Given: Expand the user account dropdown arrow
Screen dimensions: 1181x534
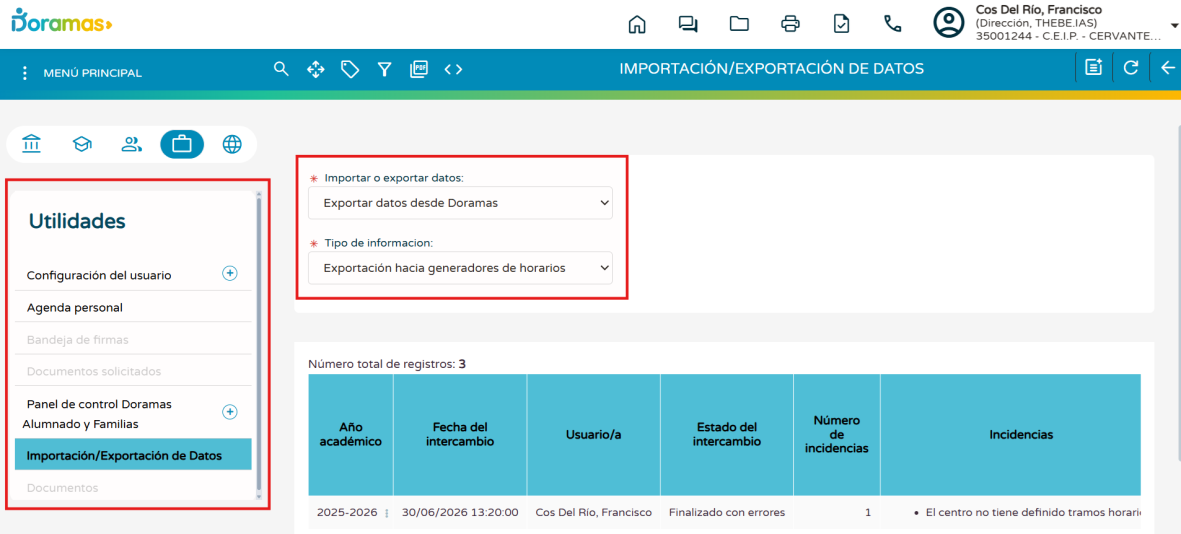Looking at the screenshot, I should [x=1174, y=25].
